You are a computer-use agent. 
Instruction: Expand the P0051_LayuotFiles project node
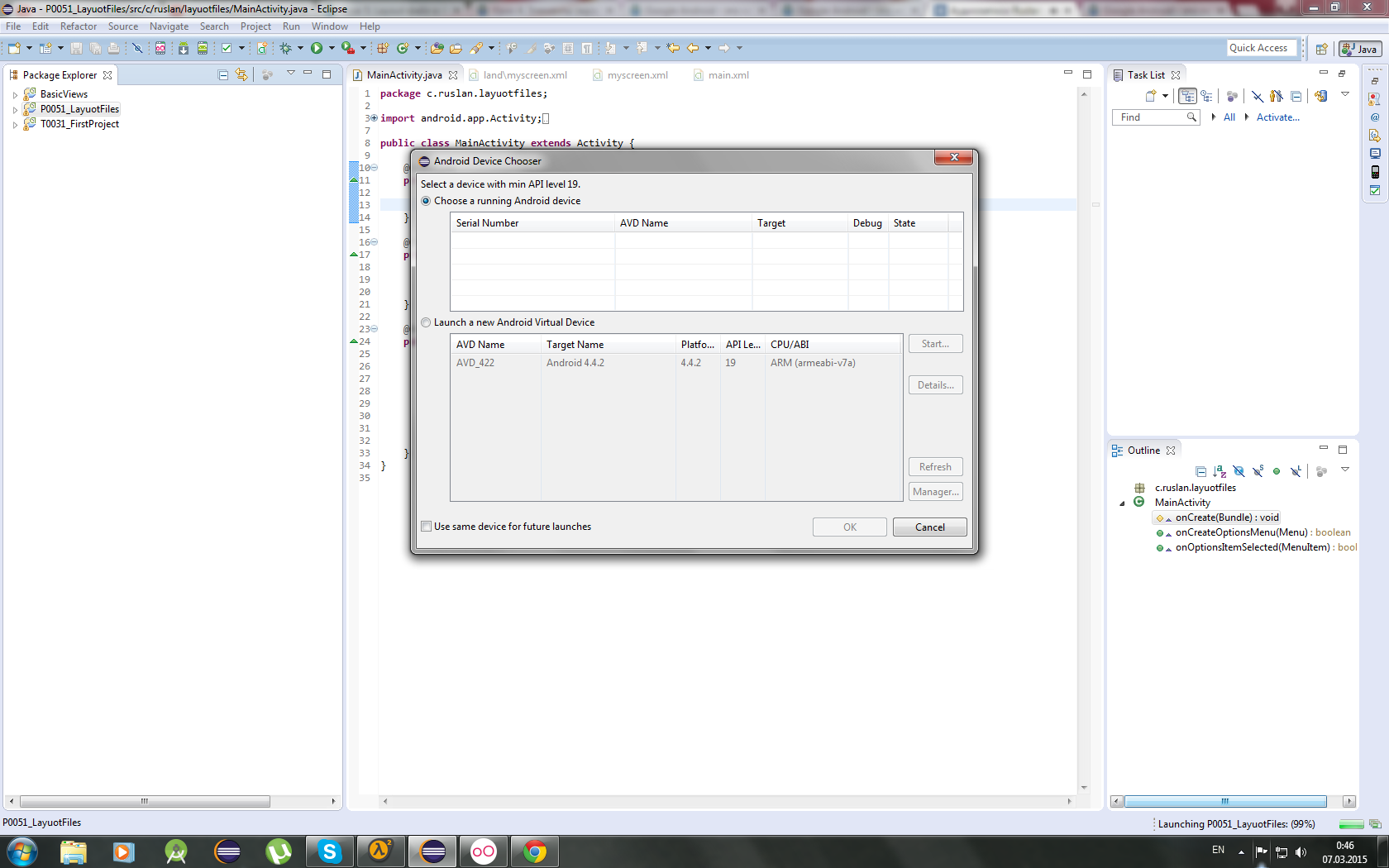click(15, 110)
